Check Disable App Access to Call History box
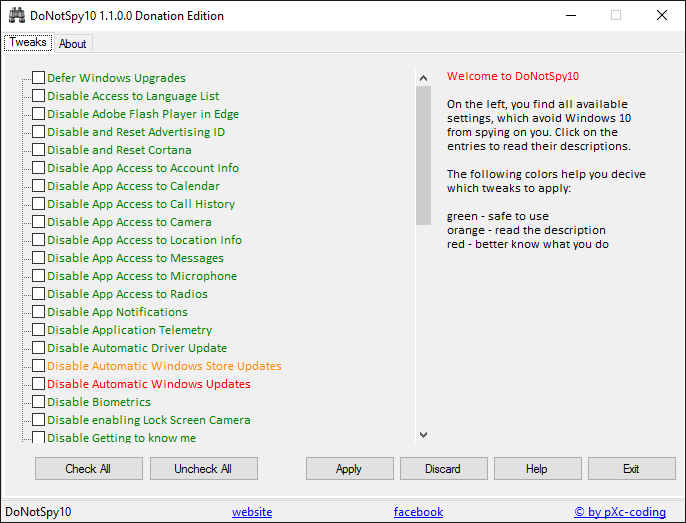This screenshot has width=686, height=523. pos(38,204)
